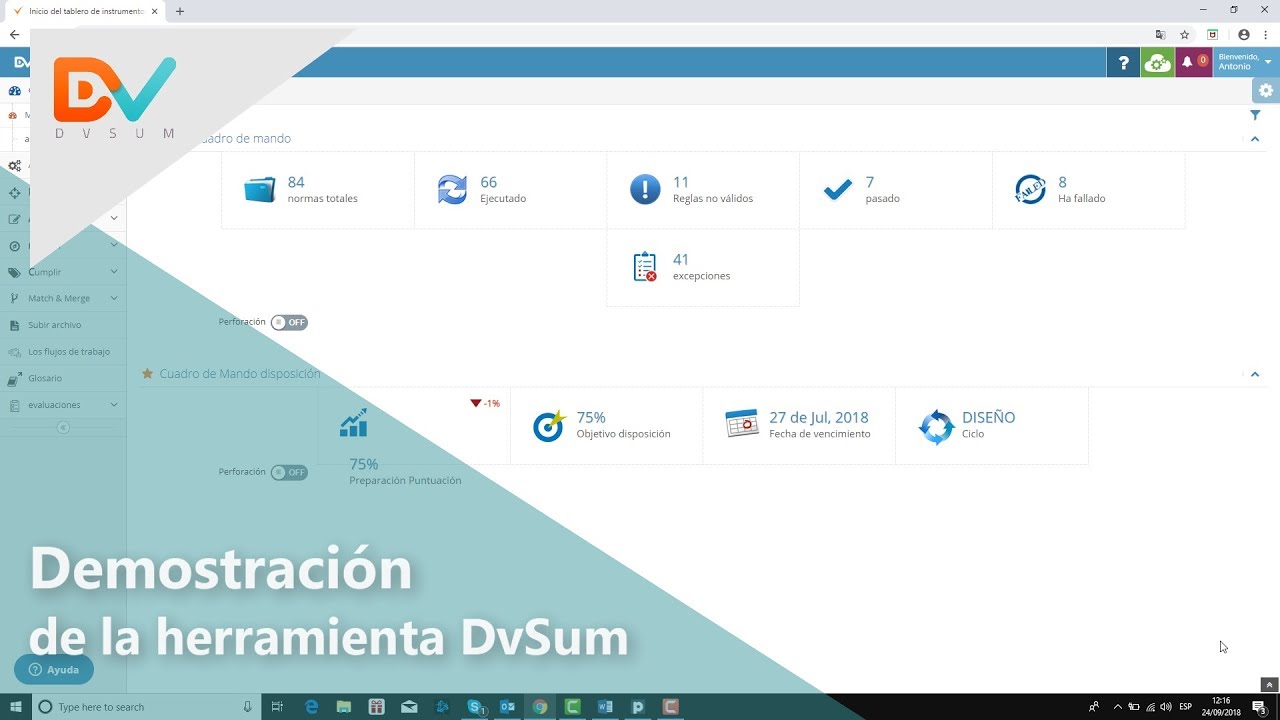Click the 84 normas totales value
The width and height of the screenshot is (1280, 720).
(x=296, y=182)
